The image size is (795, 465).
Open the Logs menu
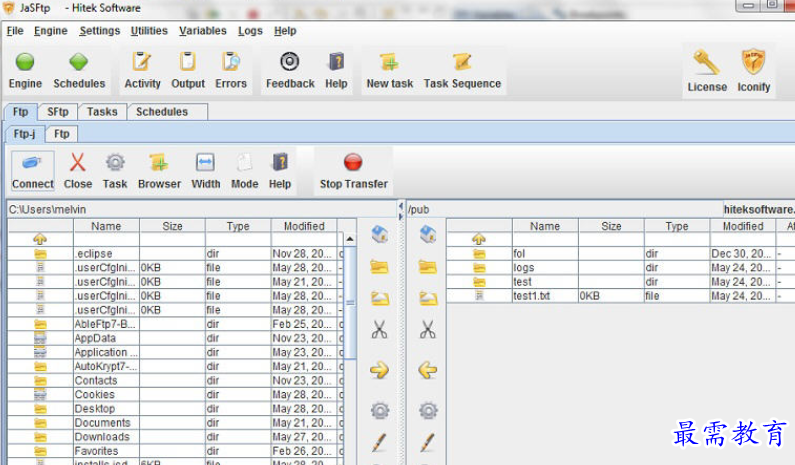coord(250,31)
